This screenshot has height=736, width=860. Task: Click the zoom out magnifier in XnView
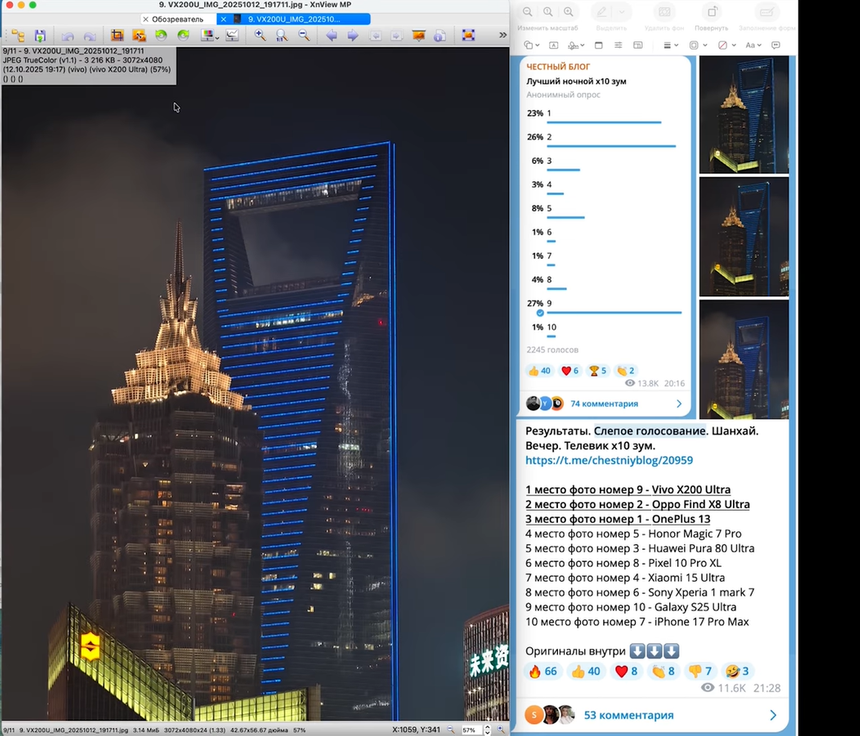[x=304, y=35]
